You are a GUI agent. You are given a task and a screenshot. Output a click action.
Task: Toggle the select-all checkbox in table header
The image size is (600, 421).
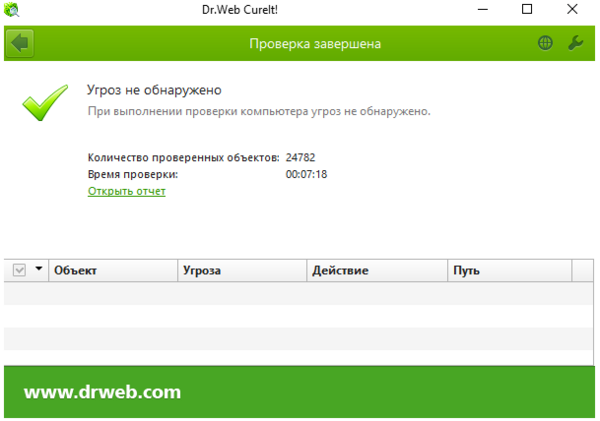point(19,270)
